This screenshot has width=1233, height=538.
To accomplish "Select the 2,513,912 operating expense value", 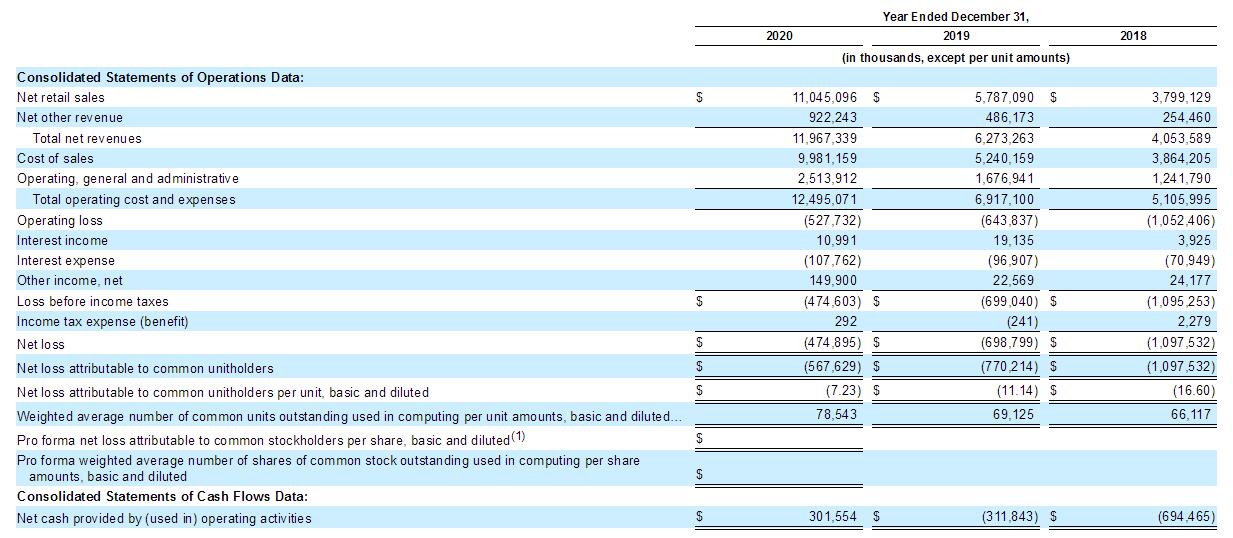I will point(827,179).
